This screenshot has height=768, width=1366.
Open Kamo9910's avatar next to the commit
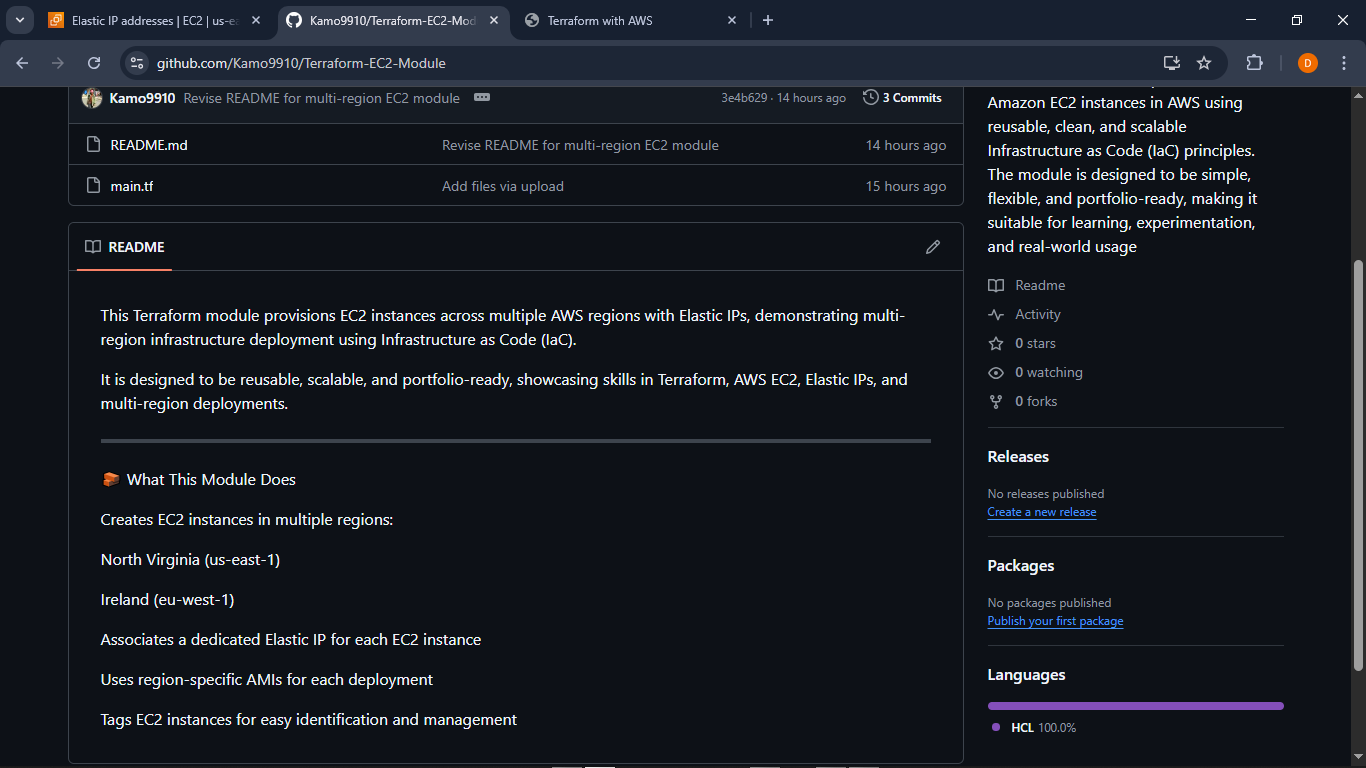[91, 97]
